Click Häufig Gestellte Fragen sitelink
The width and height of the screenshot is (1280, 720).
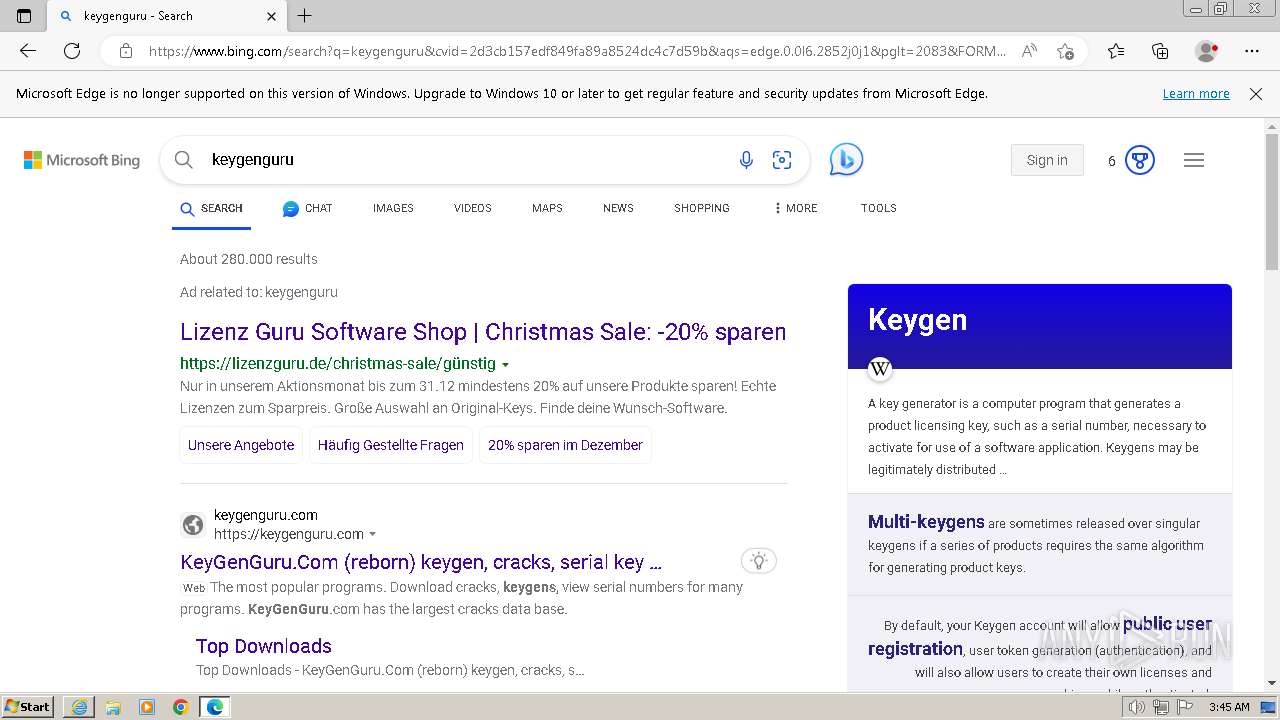tap(391, 445)
